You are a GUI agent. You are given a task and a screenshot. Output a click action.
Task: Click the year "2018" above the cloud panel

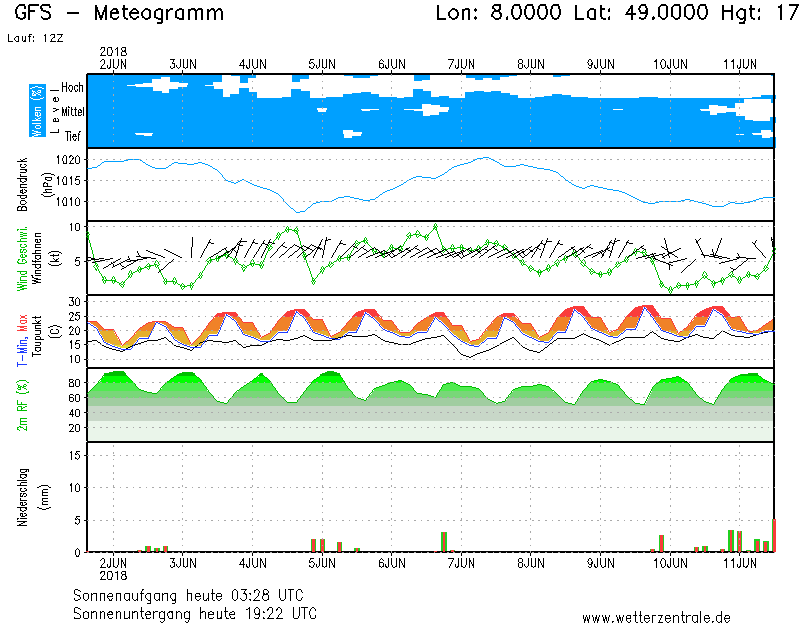pos(113,52)
